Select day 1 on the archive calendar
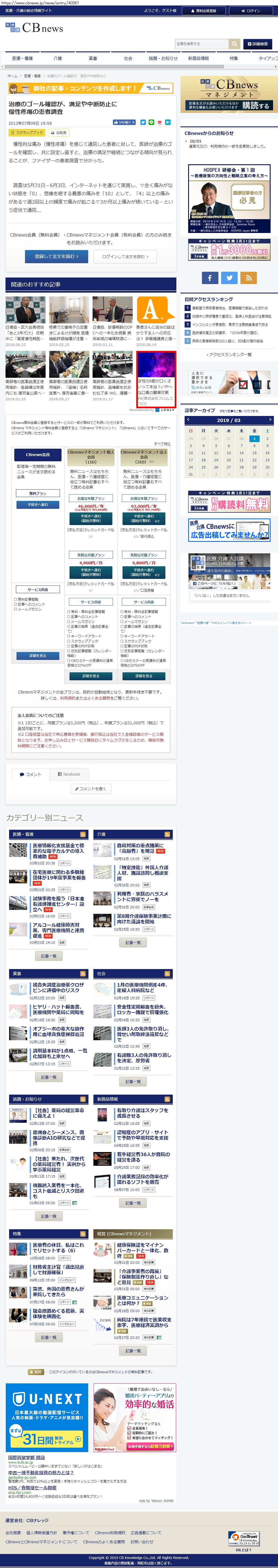The width and height of the screenshot is (278, 1568). pyautogui.click(x=254, y=438)
